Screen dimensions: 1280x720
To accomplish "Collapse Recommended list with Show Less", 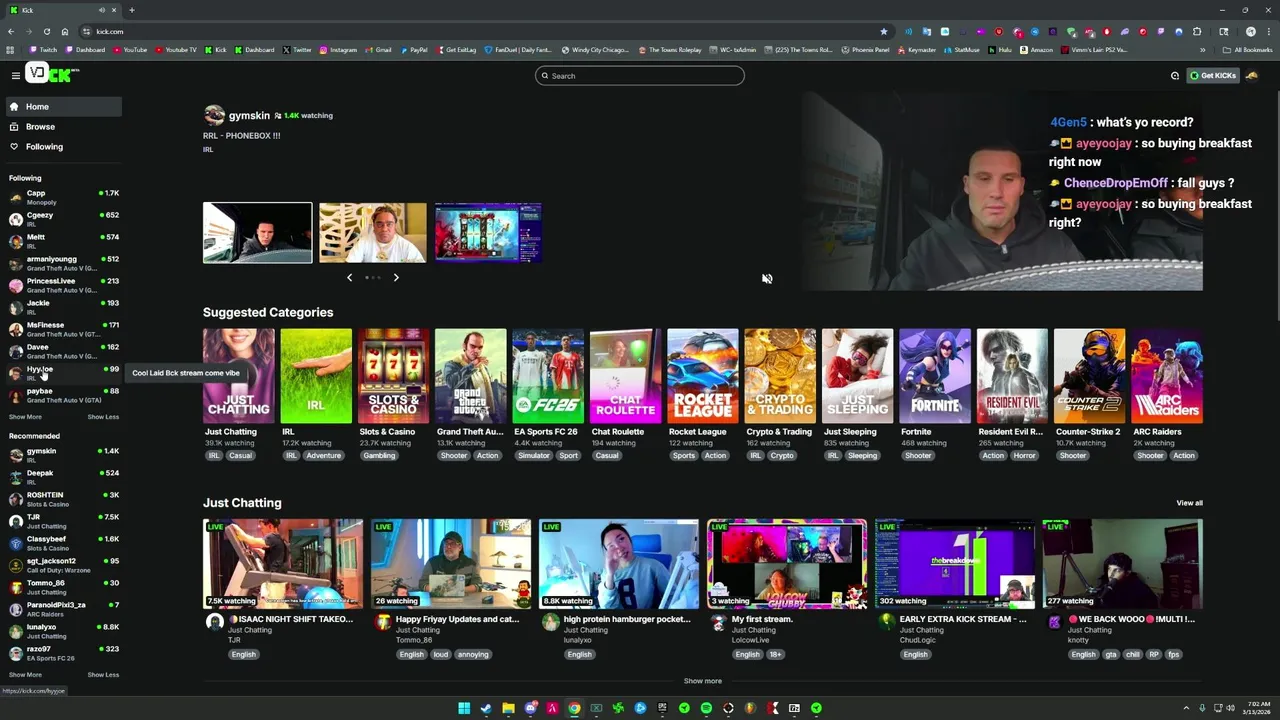I will tap(103, 675).
